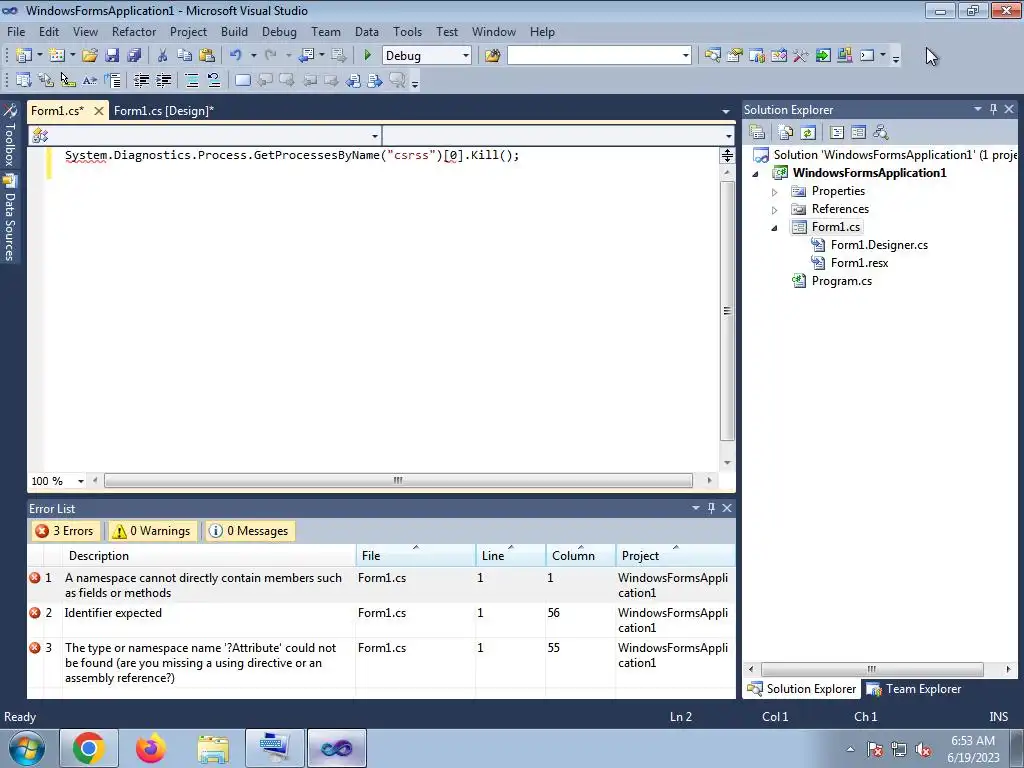Increase line indent in the text editor toolbar
The width and height of the screenshot is (1024, 768).
(x=163, y=80)
